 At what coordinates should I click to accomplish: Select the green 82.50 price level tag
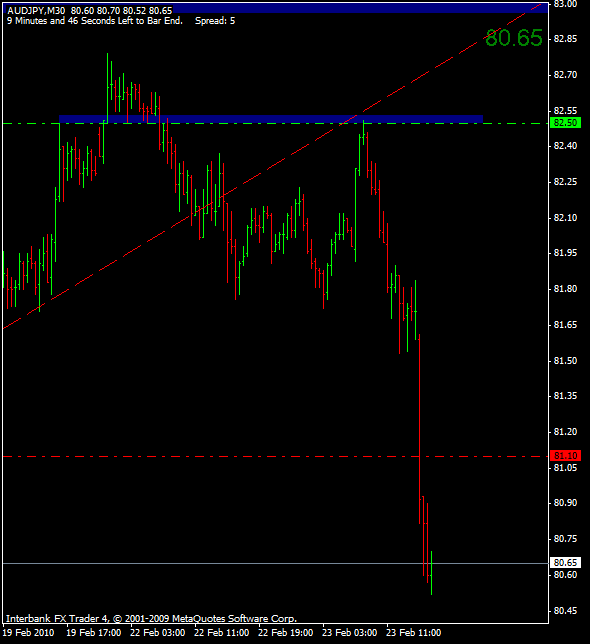[565, 122]
